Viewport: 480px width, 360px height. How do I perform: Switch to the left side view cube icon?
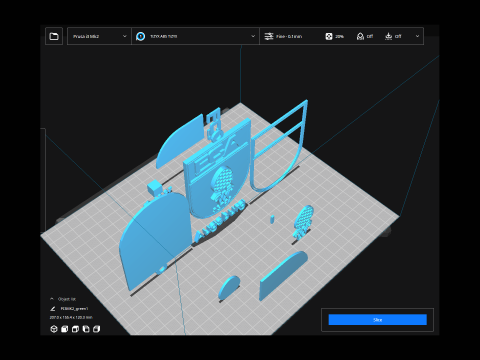[x=86, y=329]
